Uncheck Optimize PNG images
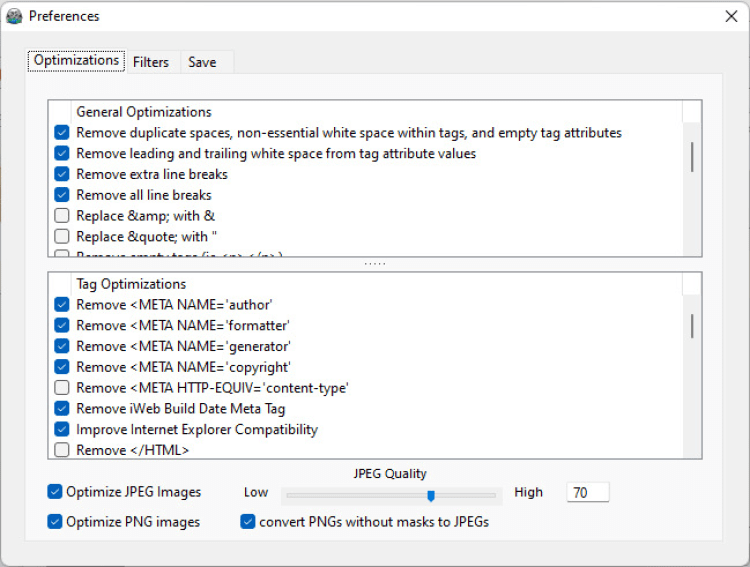This screenshot has width=750, height=567. click(x=54, y=522)
